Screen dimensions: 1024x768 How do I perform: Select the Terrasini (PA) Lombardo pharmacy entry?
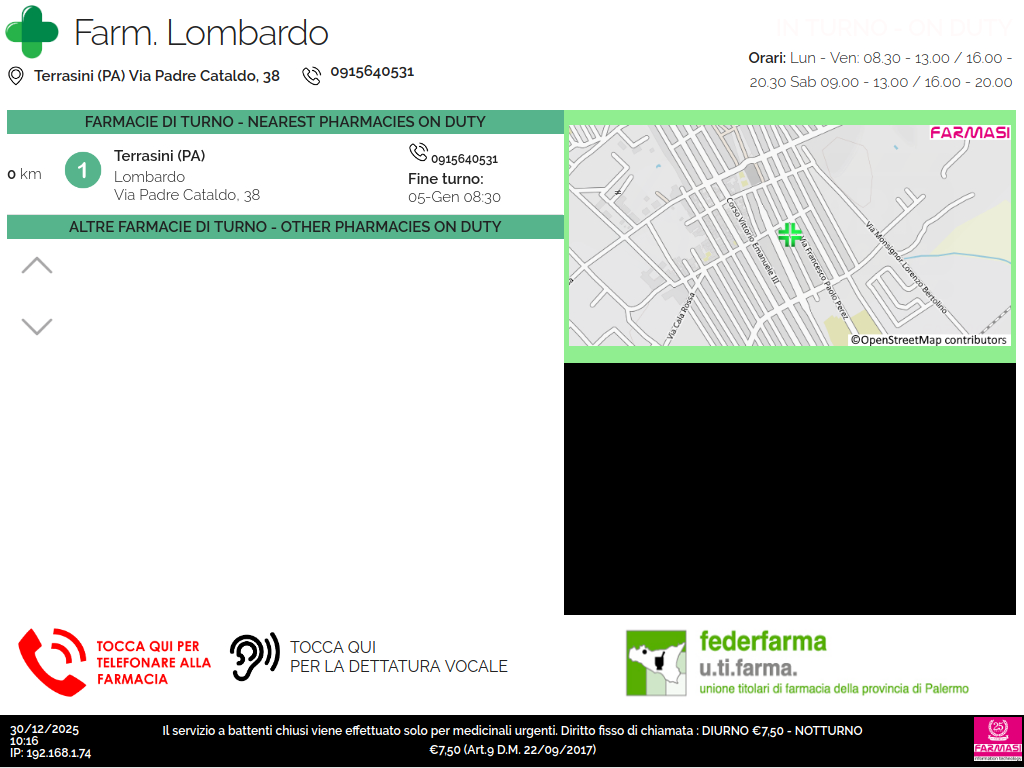187,175
